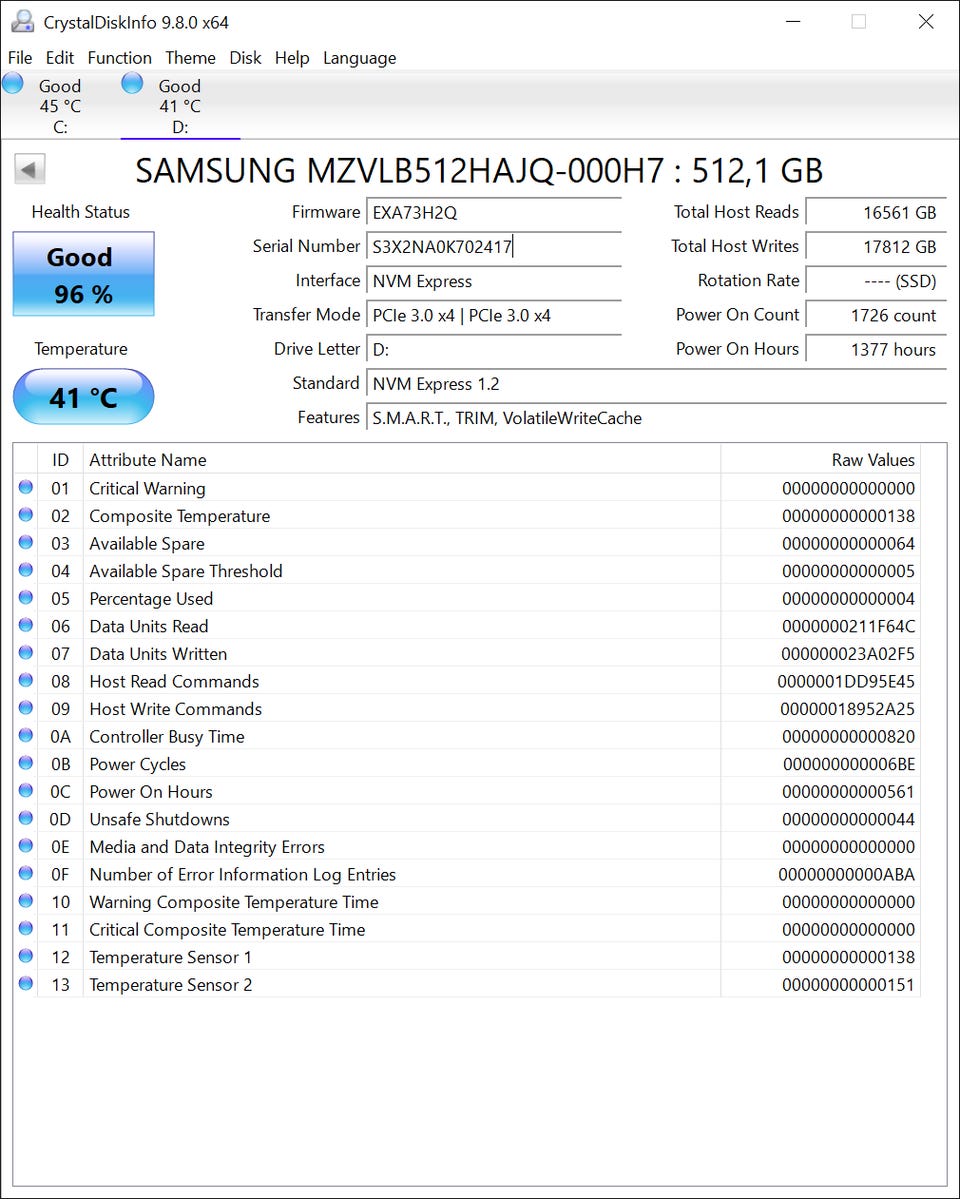Click the Raw Values column header
The width and height of the screenshot is (960, 1199).
[820, 460]
